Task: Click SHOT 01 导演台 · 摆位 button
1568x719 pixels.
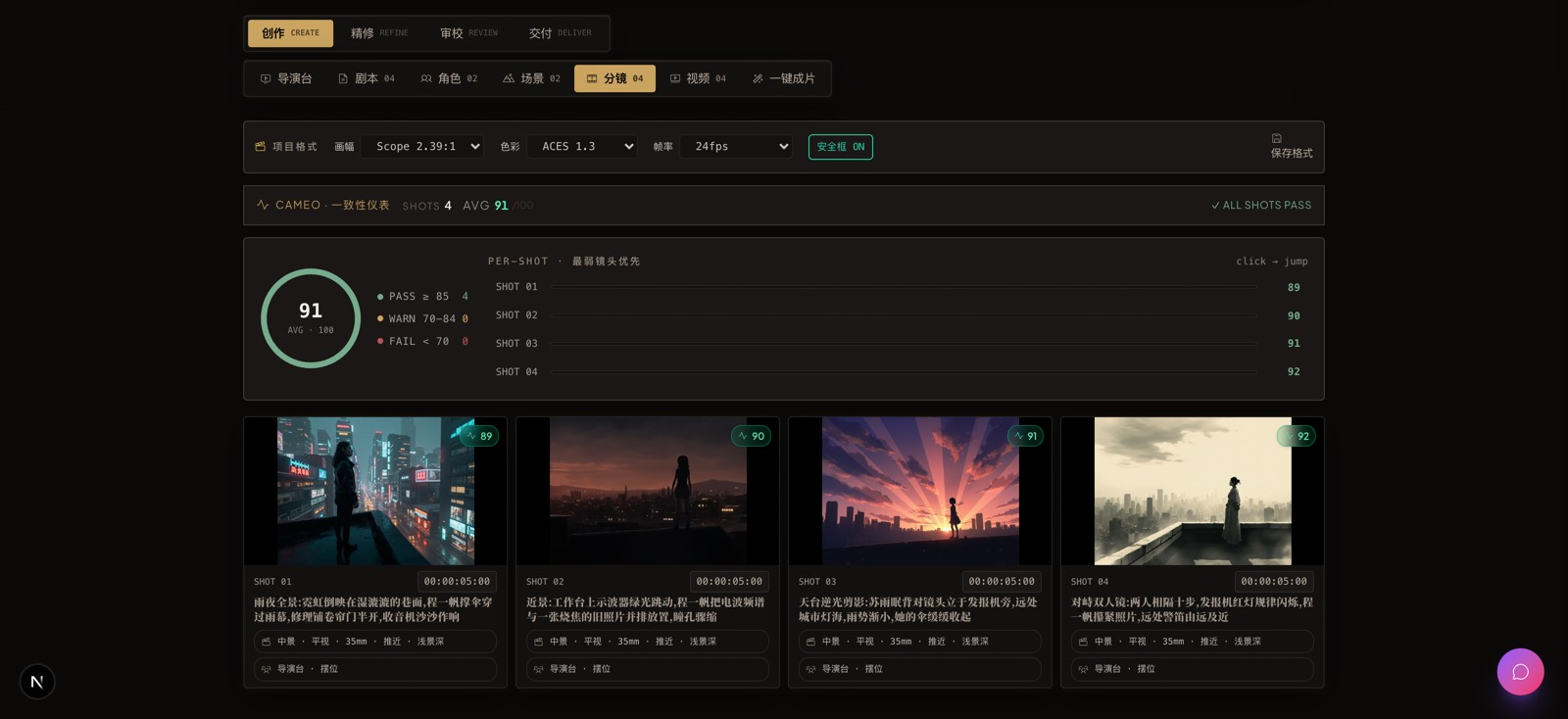Action: click(375, 669)
